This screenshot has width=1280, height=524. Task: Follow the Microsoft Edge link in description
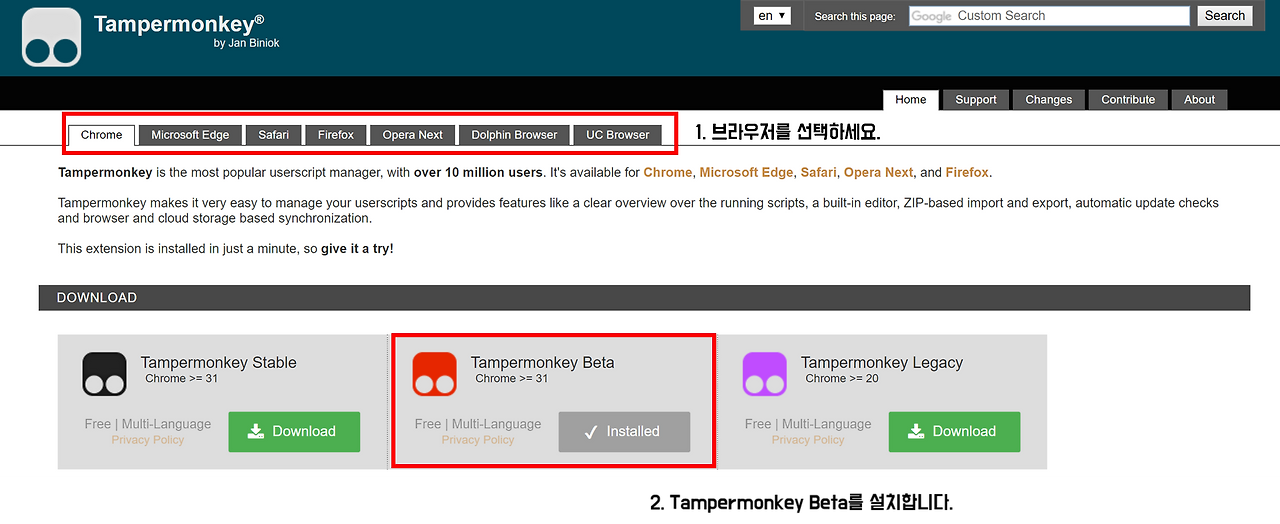(x=746, y=172)
